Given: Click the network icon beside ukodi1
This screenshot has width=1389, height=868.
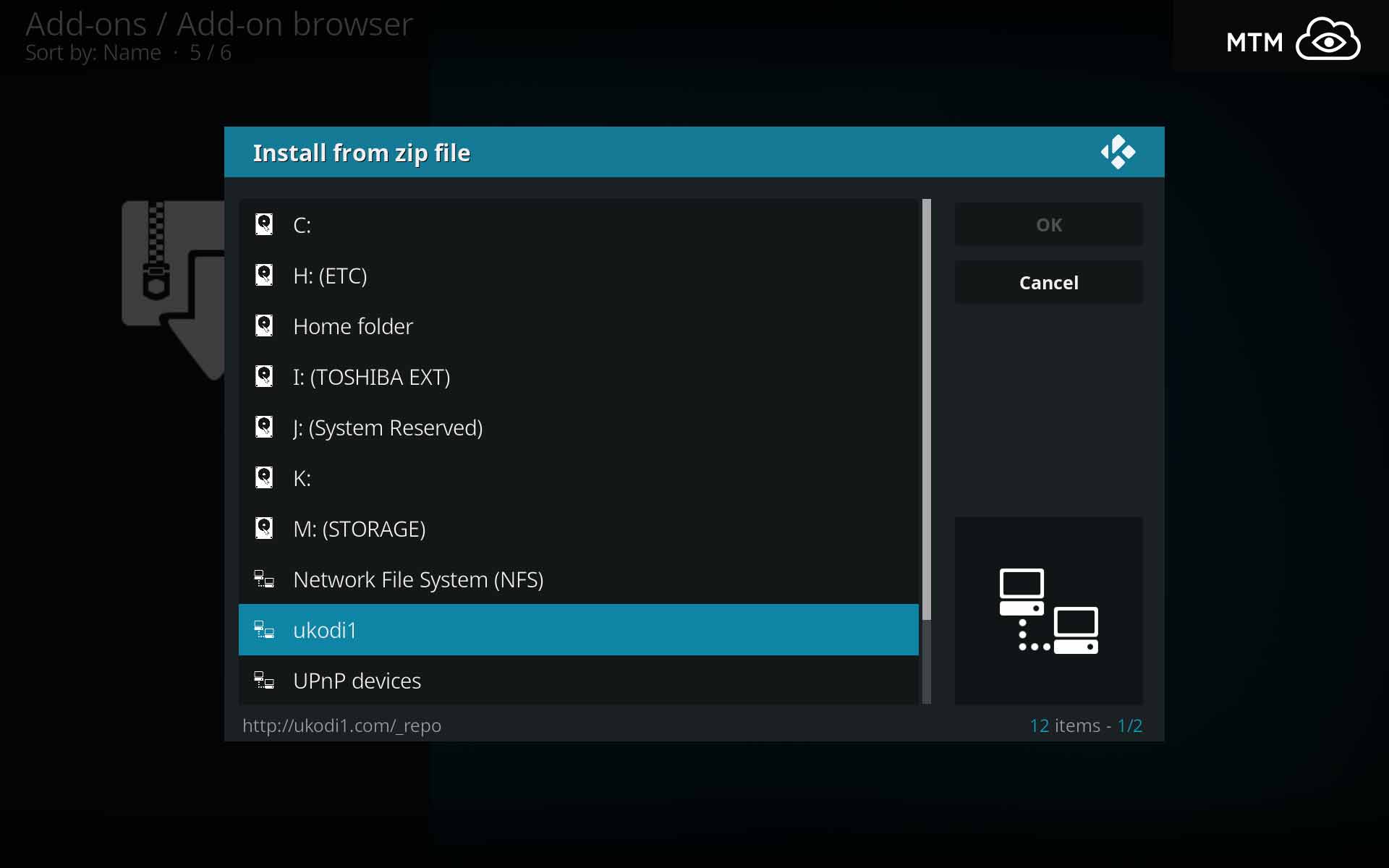Looking at the screenshot, I should [x=264, y=629].
